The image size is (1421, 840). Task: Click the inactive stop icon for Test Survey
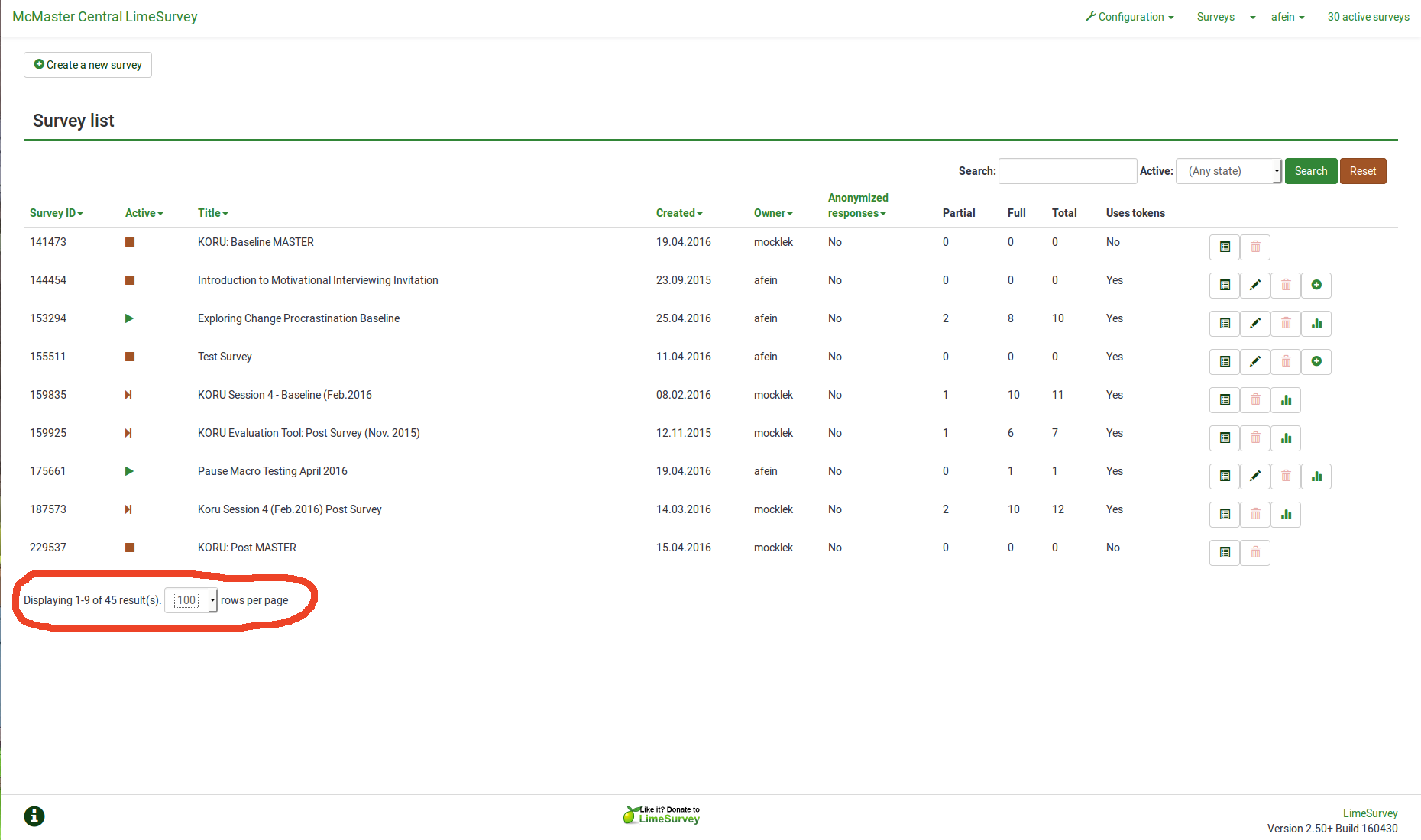coord(130,357)
